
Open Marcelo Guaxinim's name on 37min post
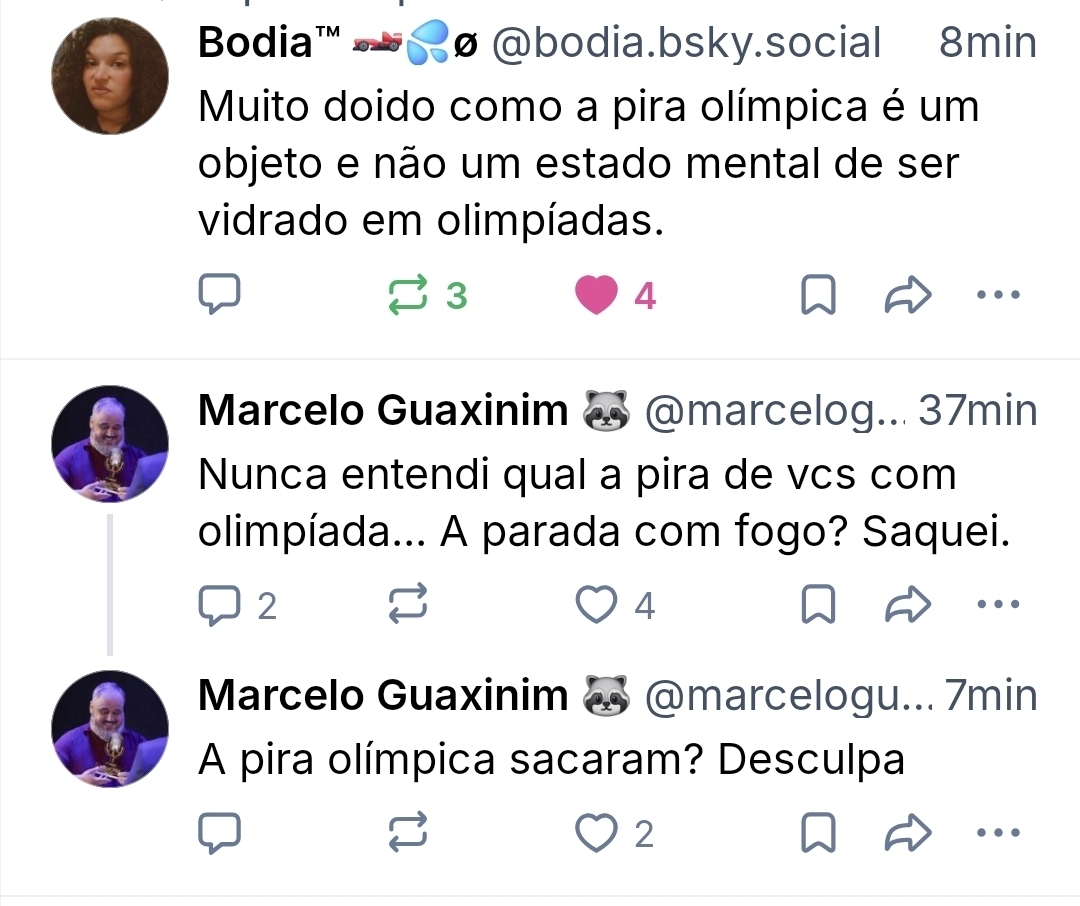(x=383, y=410)
